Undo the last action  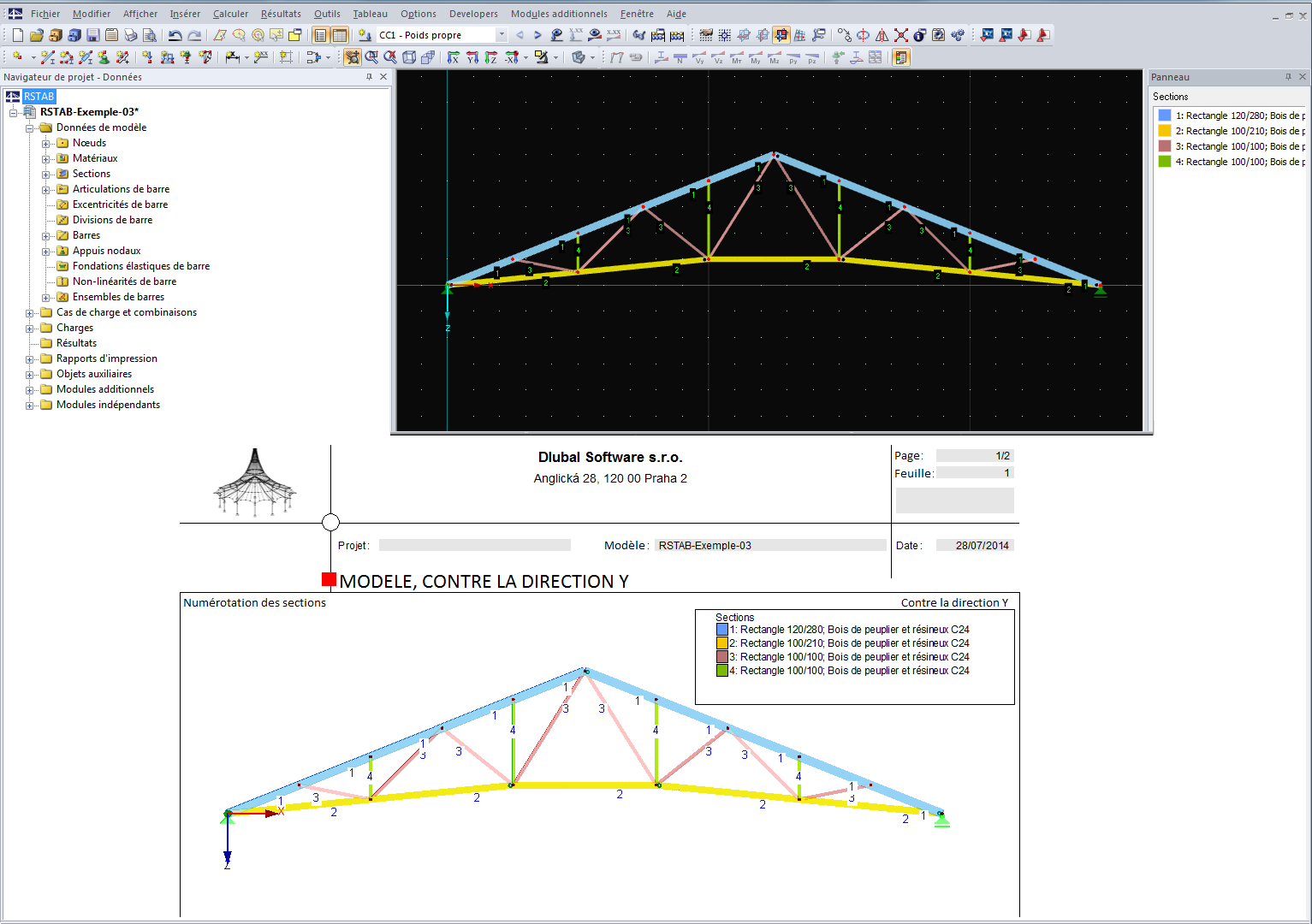click(x=175, y=35)
